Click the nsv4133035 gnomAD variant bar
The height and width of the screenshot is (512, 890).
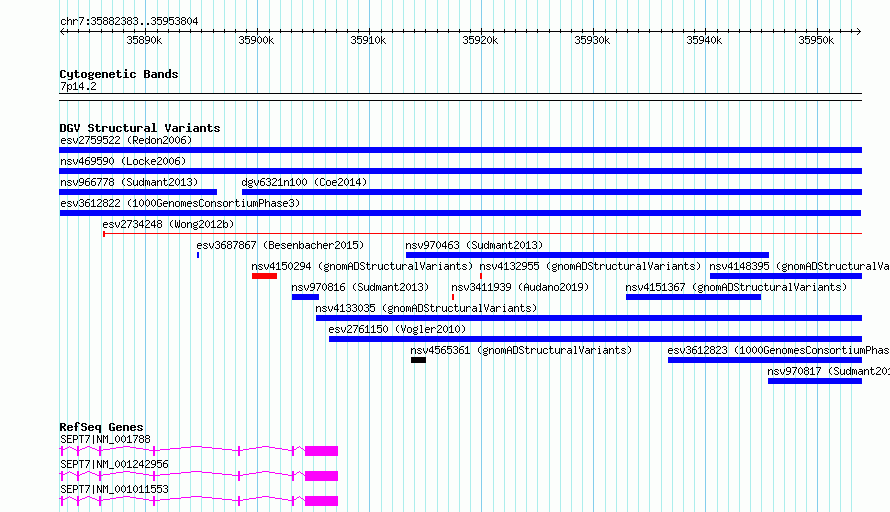(589, 318)
